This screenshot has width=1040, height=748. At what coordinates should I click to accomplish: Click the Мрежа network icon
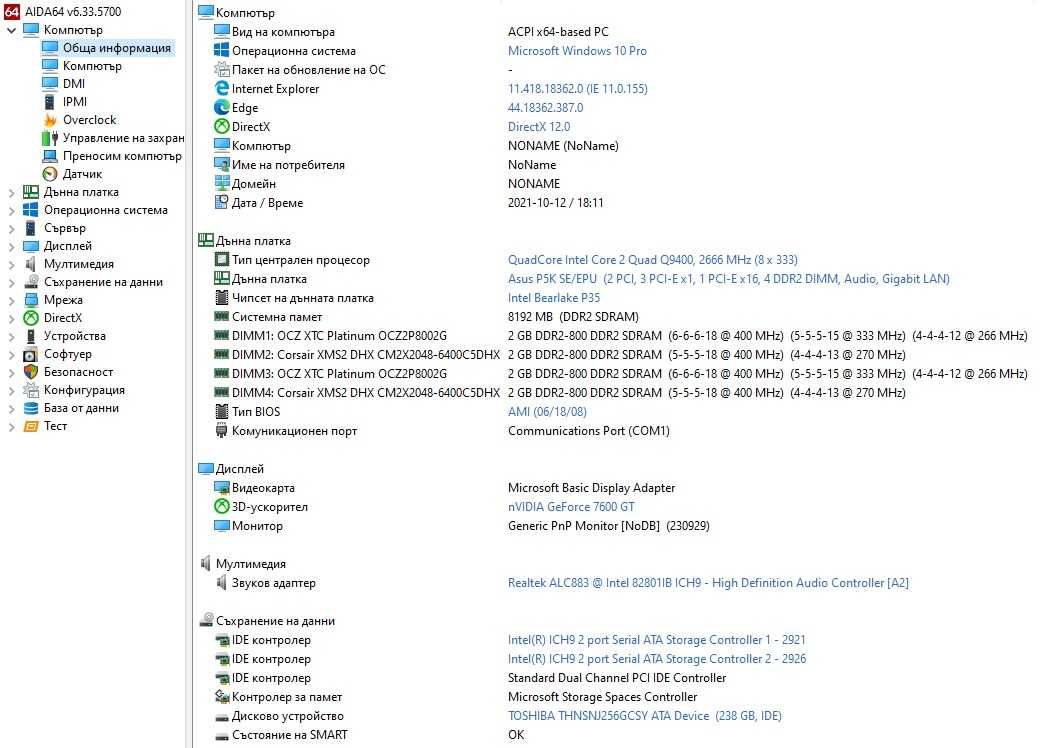tap(31, 300)
